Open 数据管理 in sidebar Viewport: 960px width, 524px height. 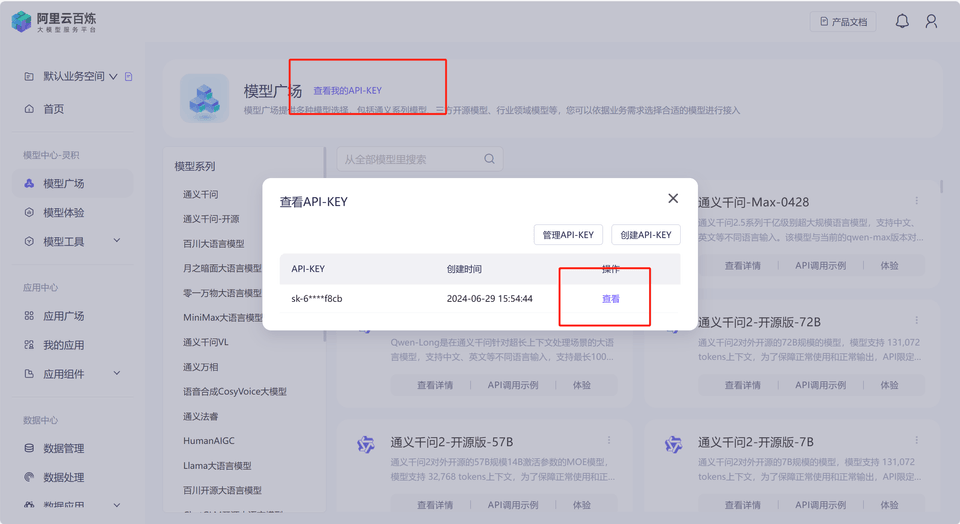(x=64, y=449)
